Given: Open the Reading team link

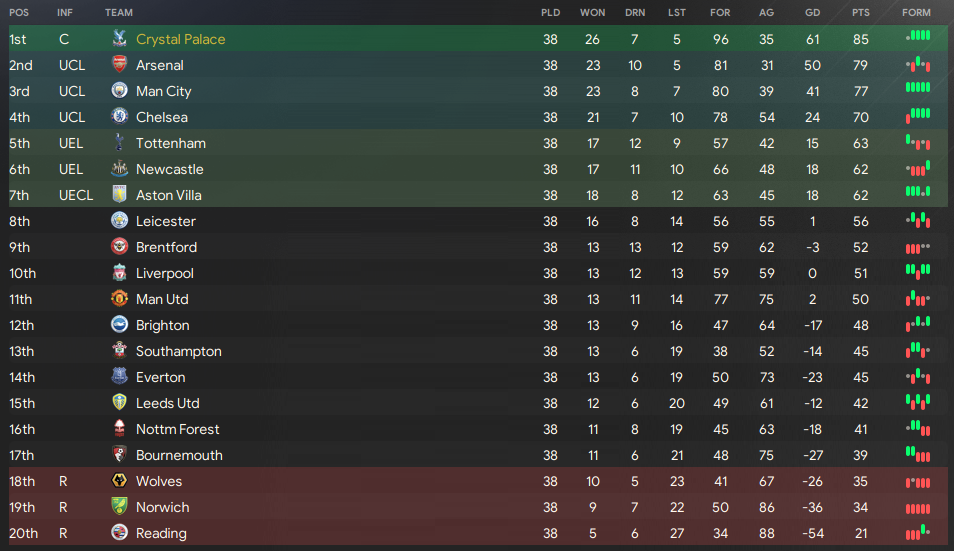Looking at the screenshot, I should click(x=161, y=533).
